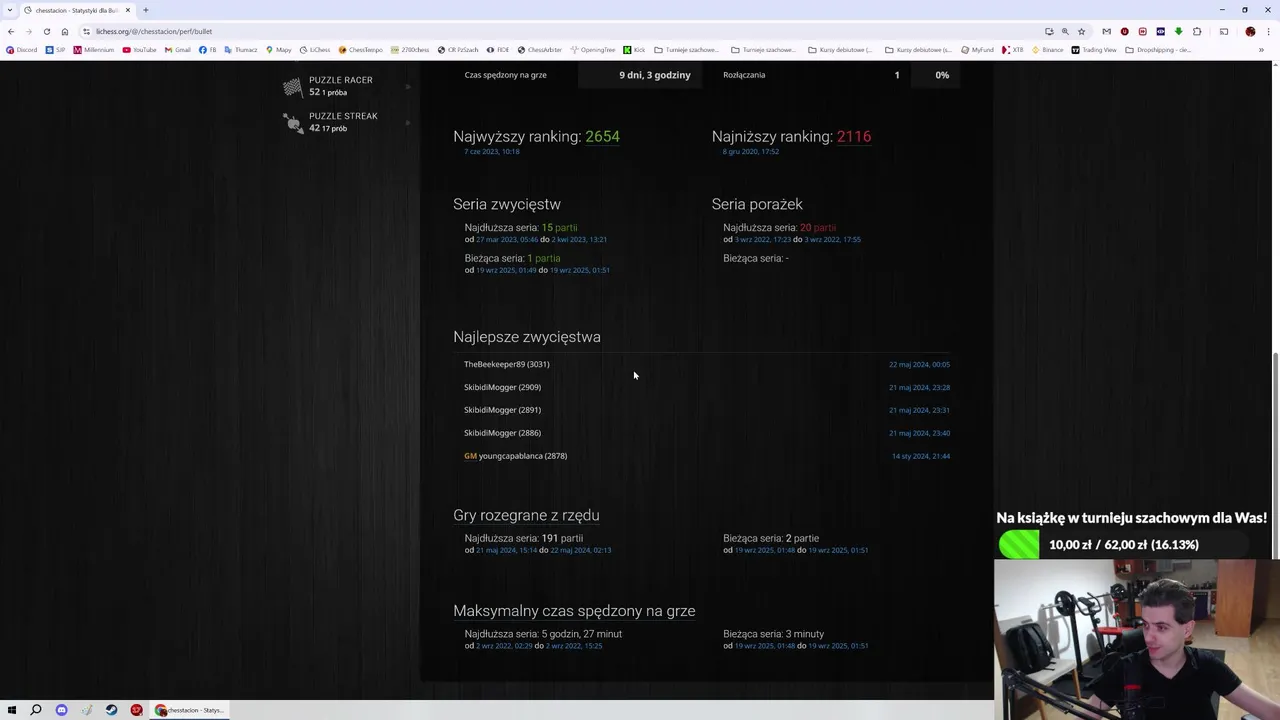The height and width of the screenshot is (720, 1280).
Task: Expand the Turniejе szachowe bookmark folder after Kick
Action: coord(685,50)
